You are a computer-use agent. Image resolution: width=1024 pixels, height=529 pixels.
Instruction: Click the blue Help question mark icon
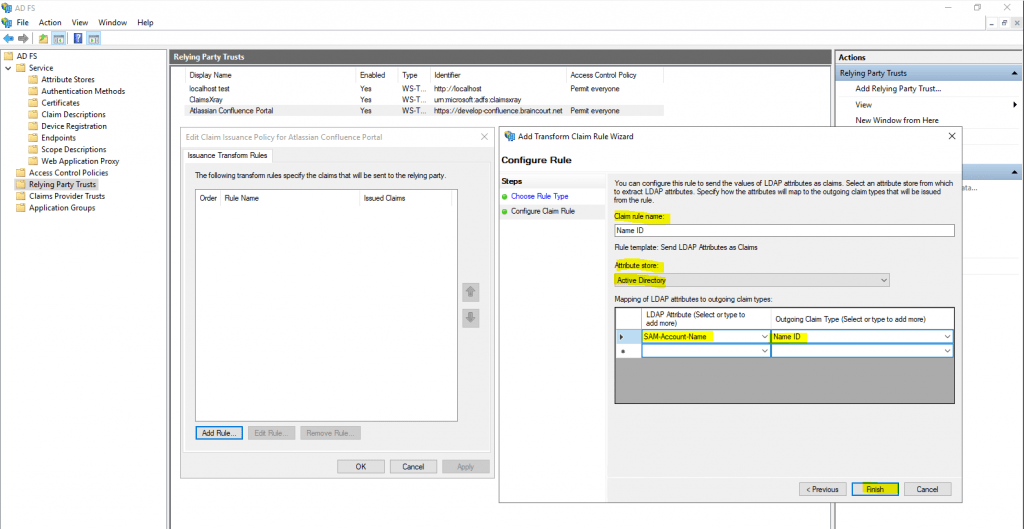[78, 39]
